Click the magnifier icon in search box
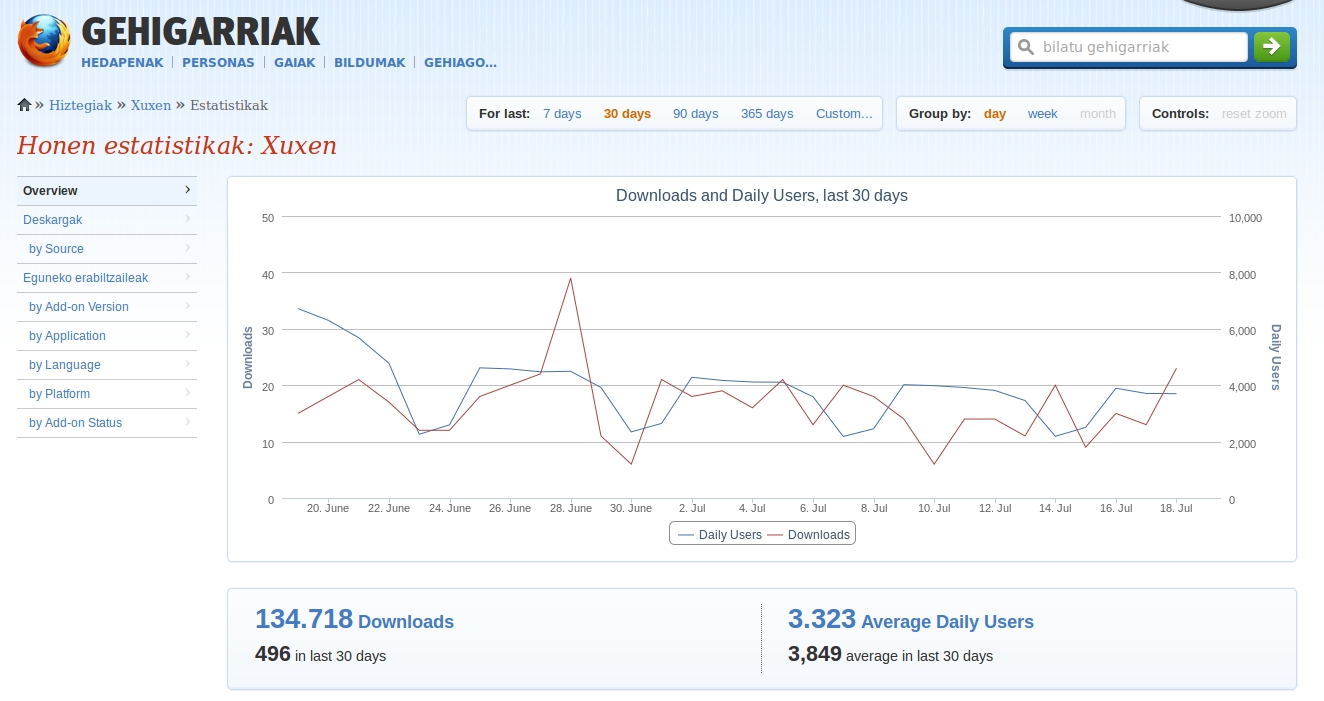Viewport: 1324px width, 701px height. coord(1025,47)
